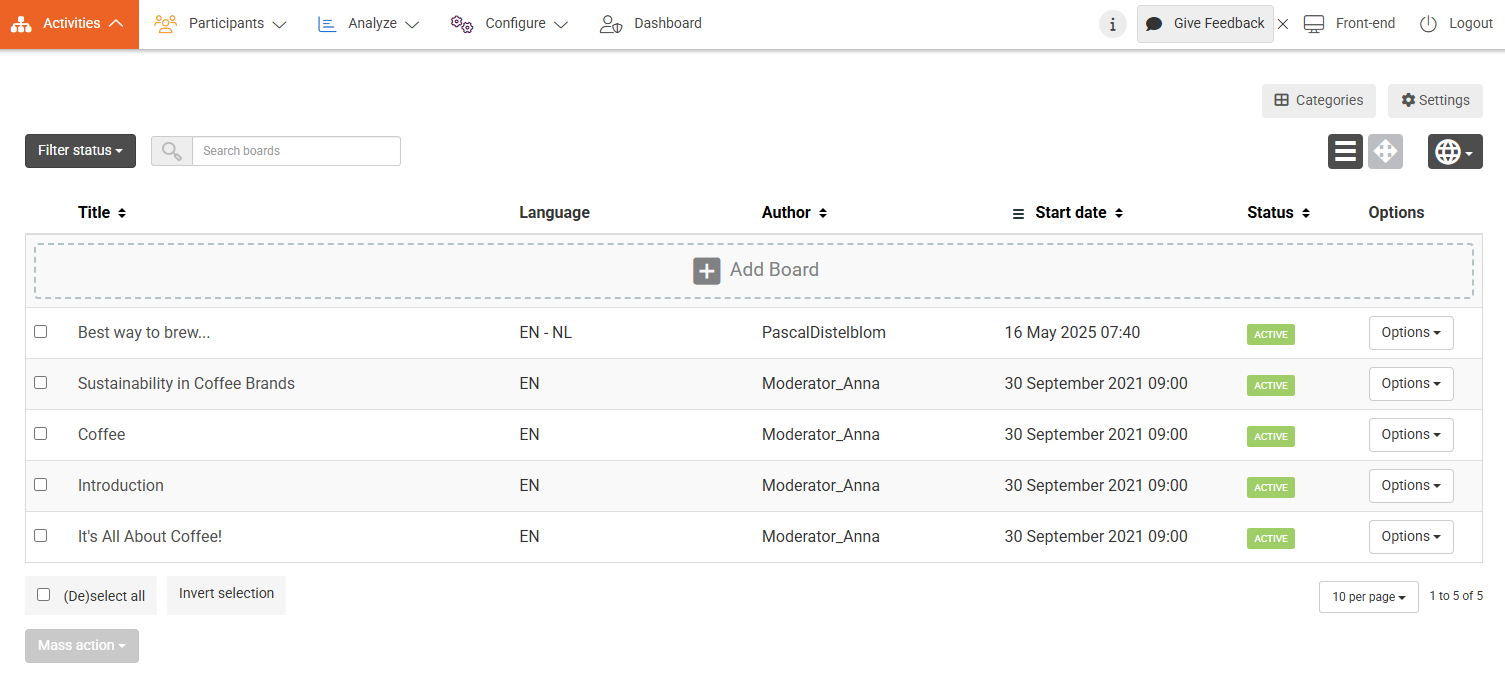Open the Participants menu
The image size is (1505, 674).
(x=221, y=24)
